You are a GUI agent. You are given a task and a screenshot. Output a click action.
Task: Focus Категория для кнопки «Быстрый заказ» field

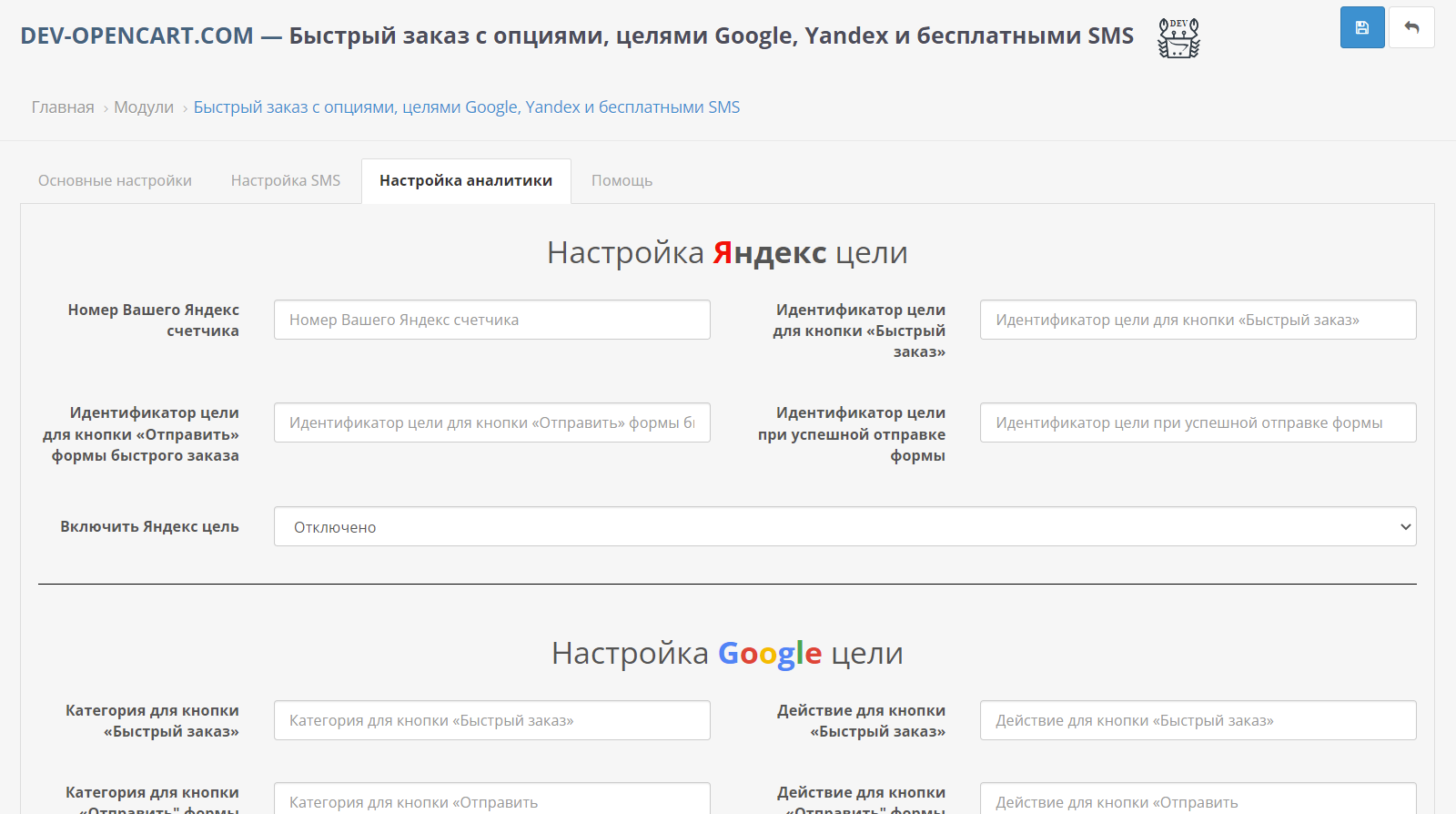pos(492,720)
